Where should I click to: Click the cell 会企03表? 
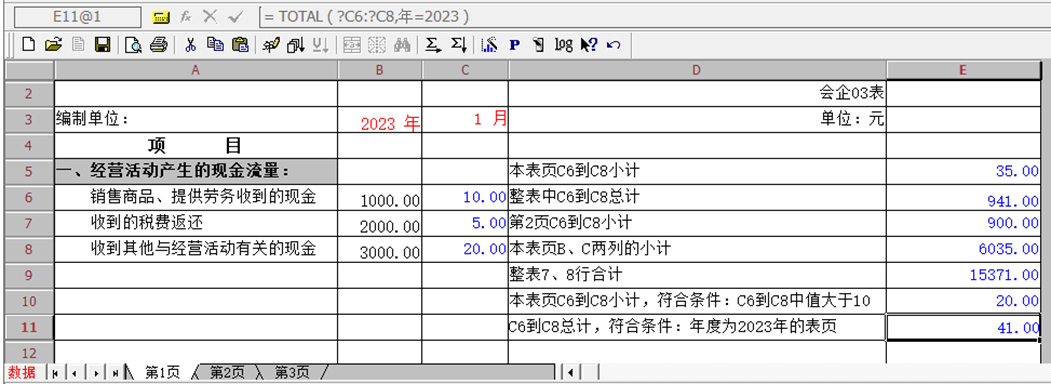(697, 94)
